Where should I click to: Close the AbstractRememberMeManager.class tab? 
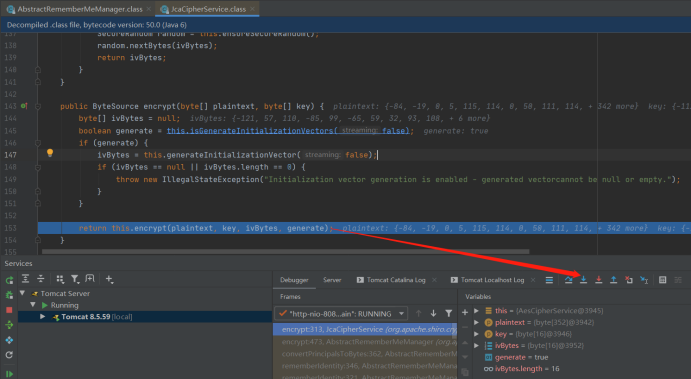[x=149, y=9]
